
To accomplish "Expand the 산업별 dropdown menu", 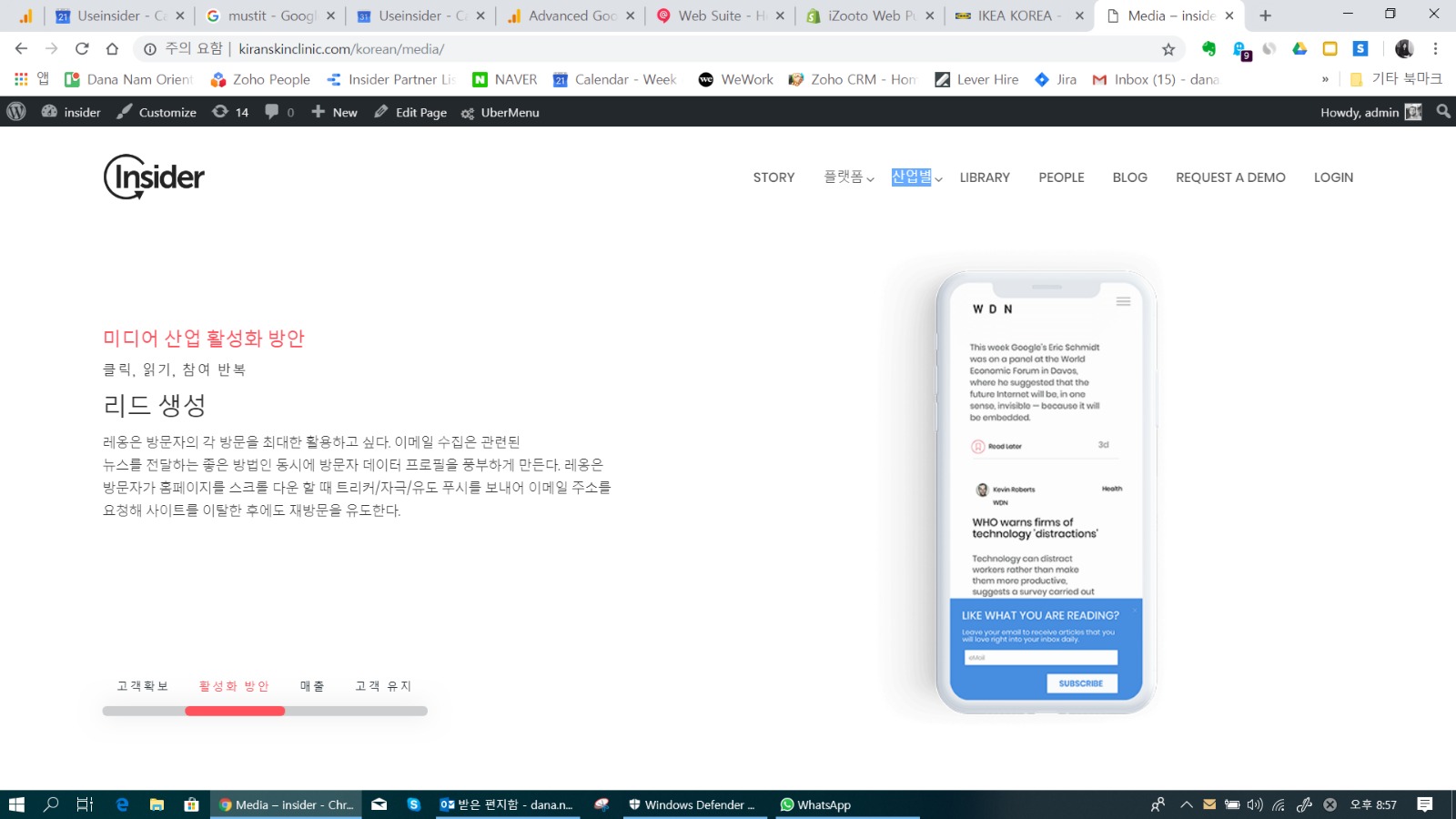I will click(915, 177).
